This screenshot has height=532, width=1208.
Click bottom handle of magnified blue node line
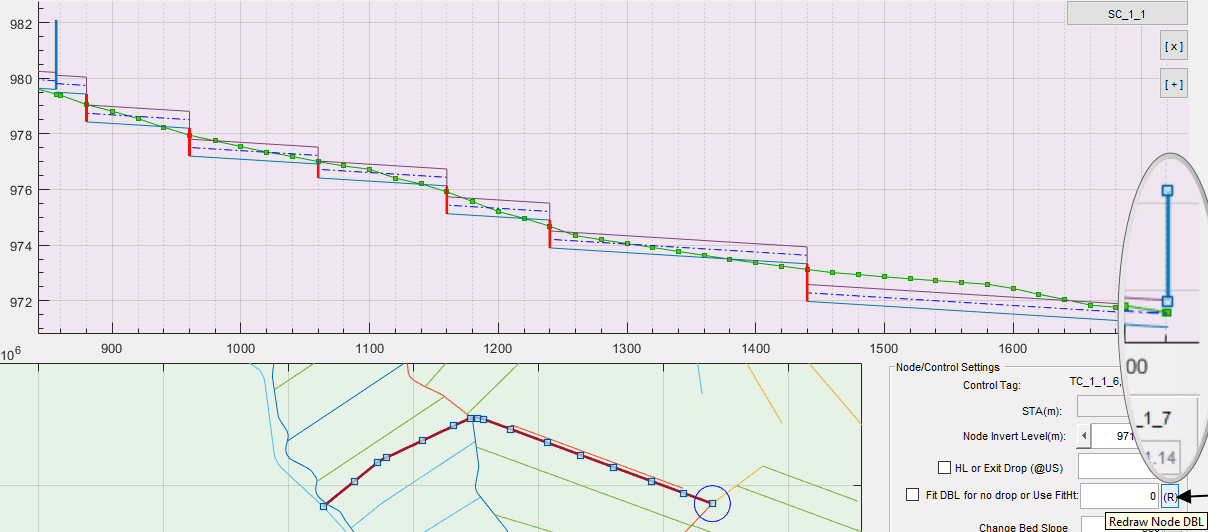[1167, 301]
